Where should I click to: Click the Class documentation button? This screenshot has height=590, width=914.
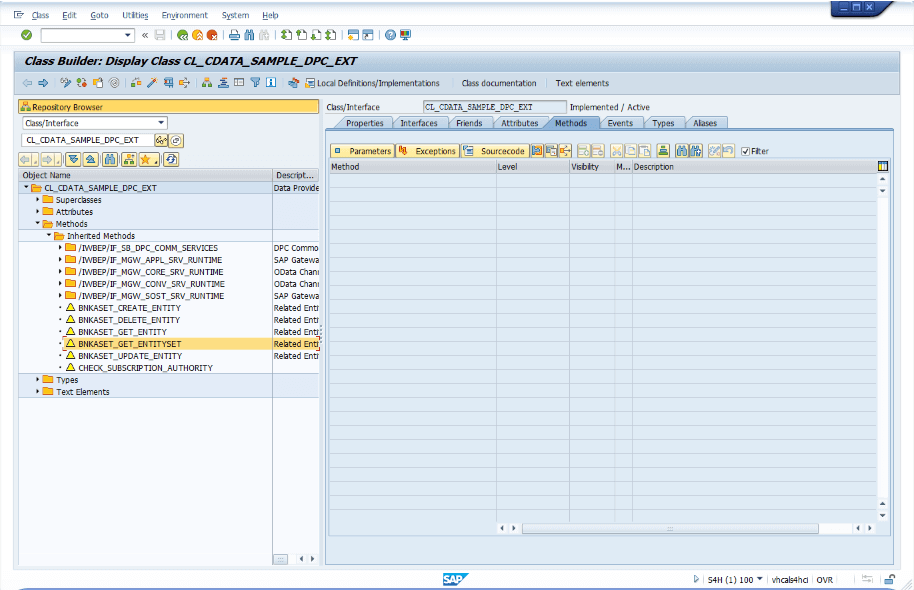click(x=499, y=83)
